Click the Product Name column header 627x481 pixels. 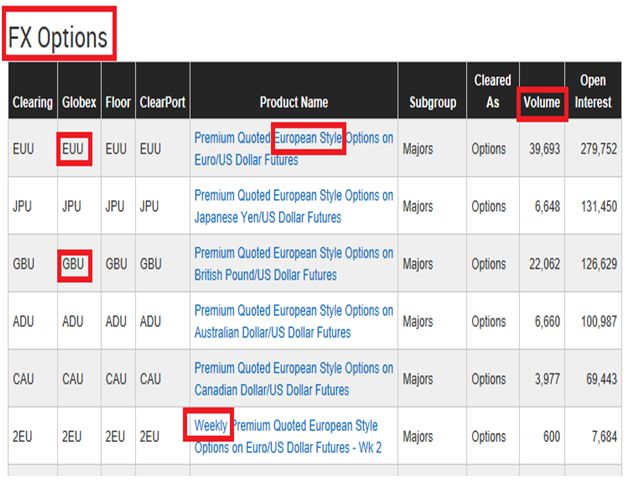(x=294, y=102)
